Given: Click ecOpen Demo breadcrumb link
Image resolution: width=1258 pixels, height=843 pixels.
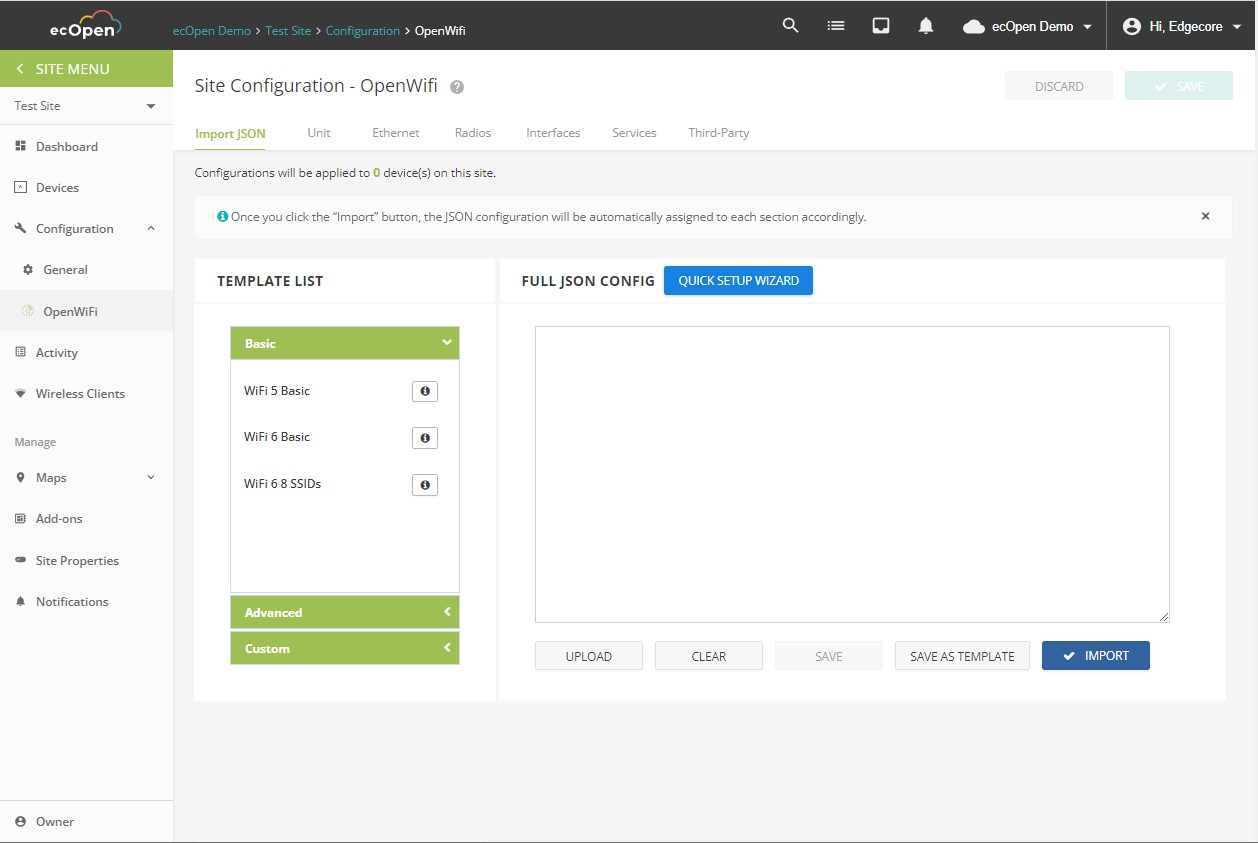Looking at the screenshot, I should pyautogui.click(x=212, y=31).
